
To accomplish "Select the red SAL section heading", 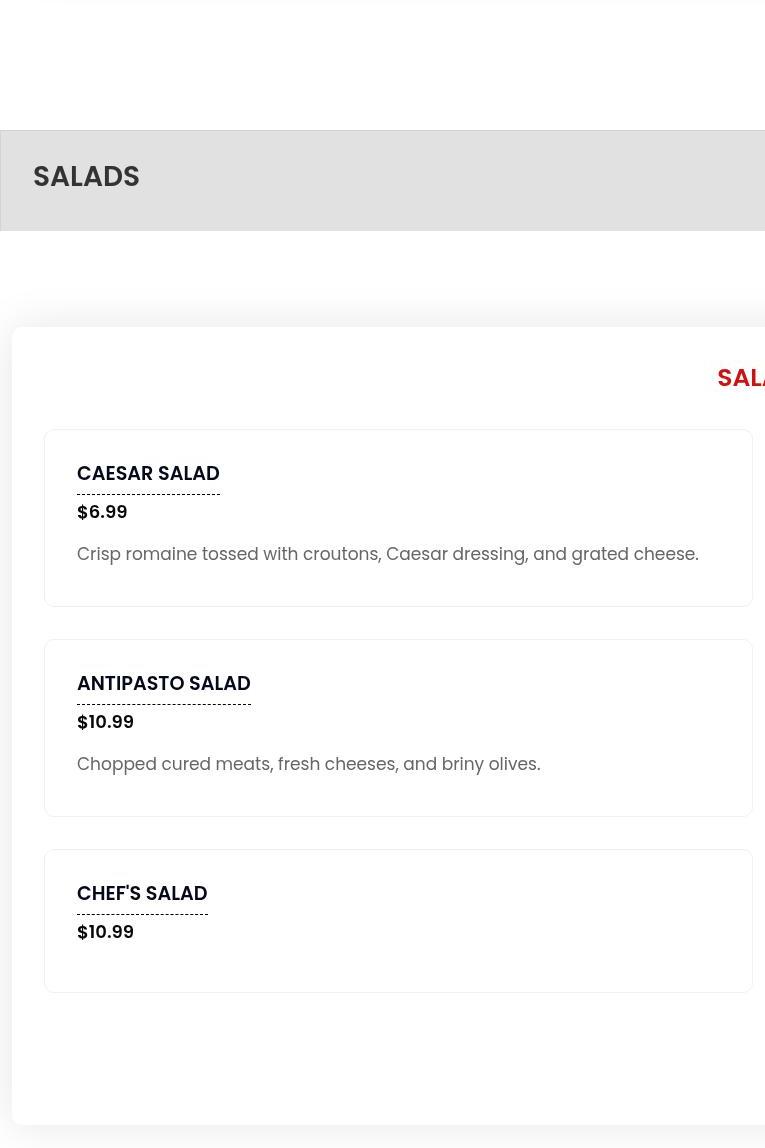I will 741,378.
